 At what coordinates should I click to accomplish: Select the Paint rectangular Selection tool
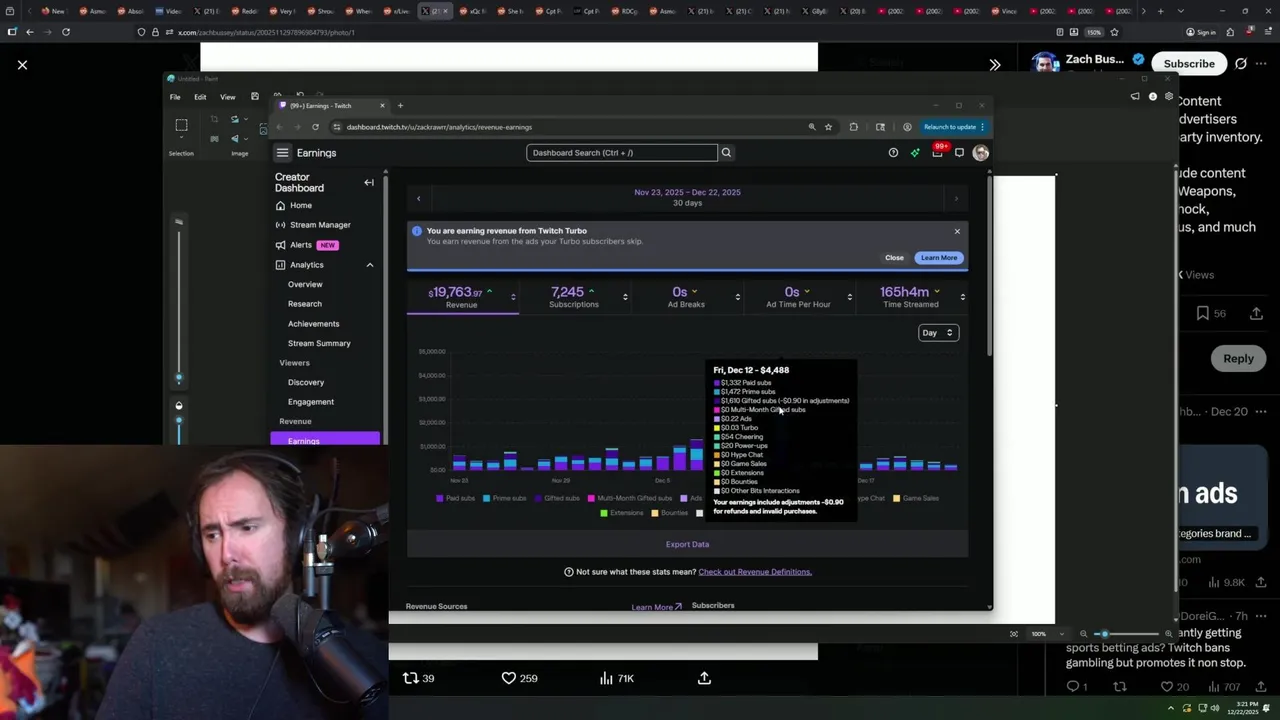tap(181, 125)
